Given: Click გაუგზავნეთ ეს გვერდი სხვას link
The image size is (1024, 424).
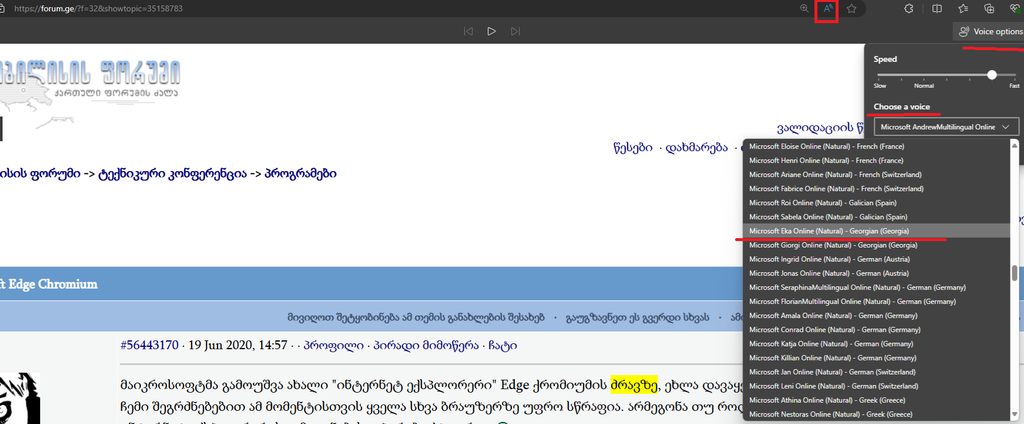Looking at the screenshot, I should 638,318.
